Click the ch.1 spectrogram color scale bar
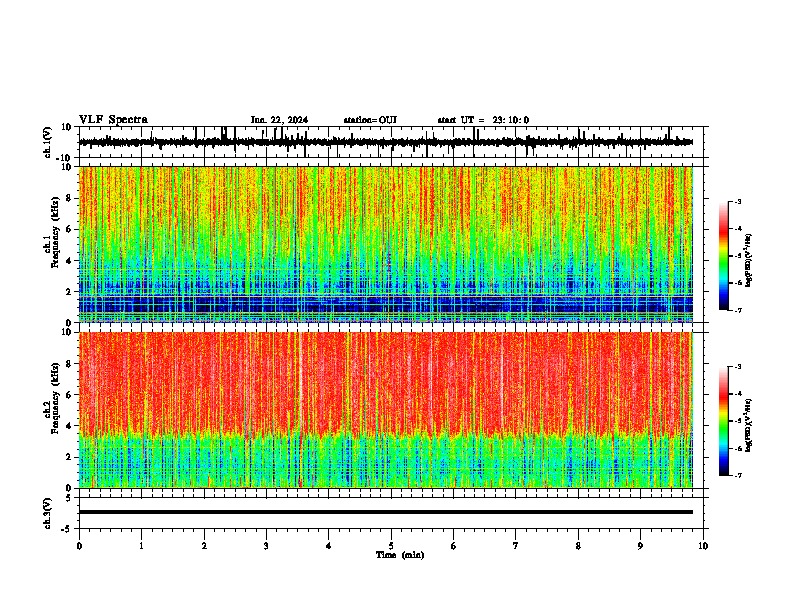The width and height of the screenshot is (792, 612). click(724, 256)
